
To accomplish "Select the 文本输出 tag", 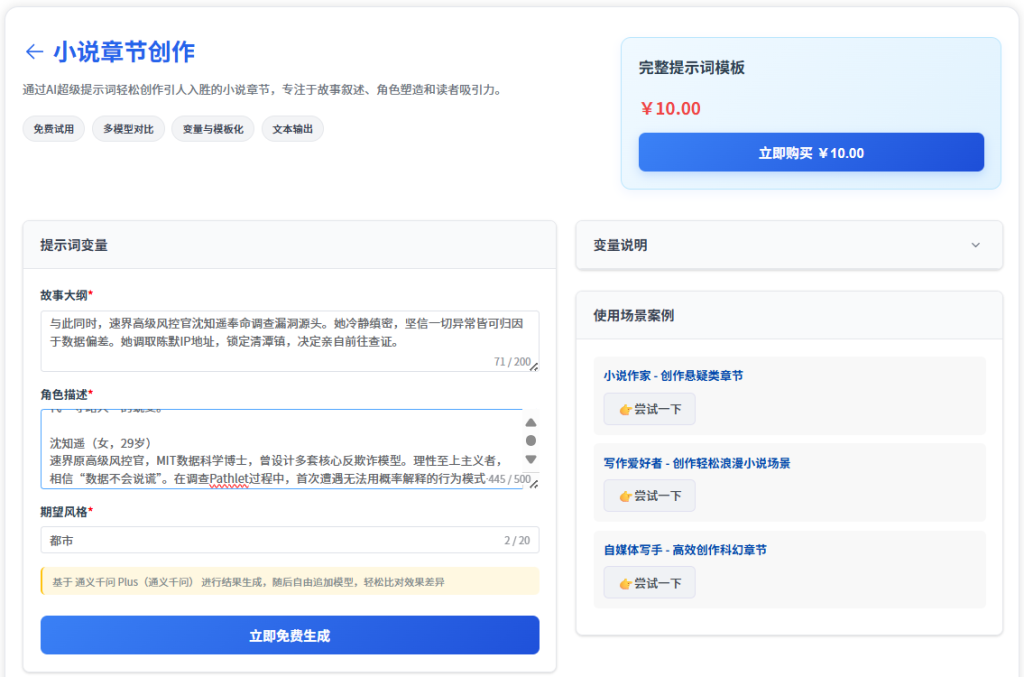I will [293, 129].
